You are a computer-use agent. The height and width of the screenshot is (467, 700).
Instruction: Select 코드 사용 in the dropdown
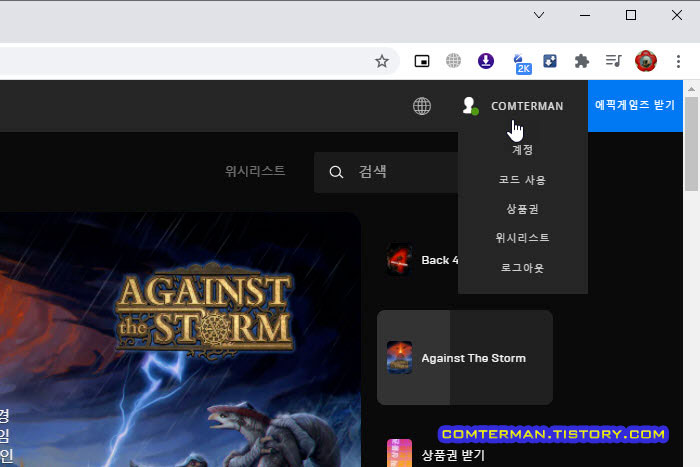(522, 180)
